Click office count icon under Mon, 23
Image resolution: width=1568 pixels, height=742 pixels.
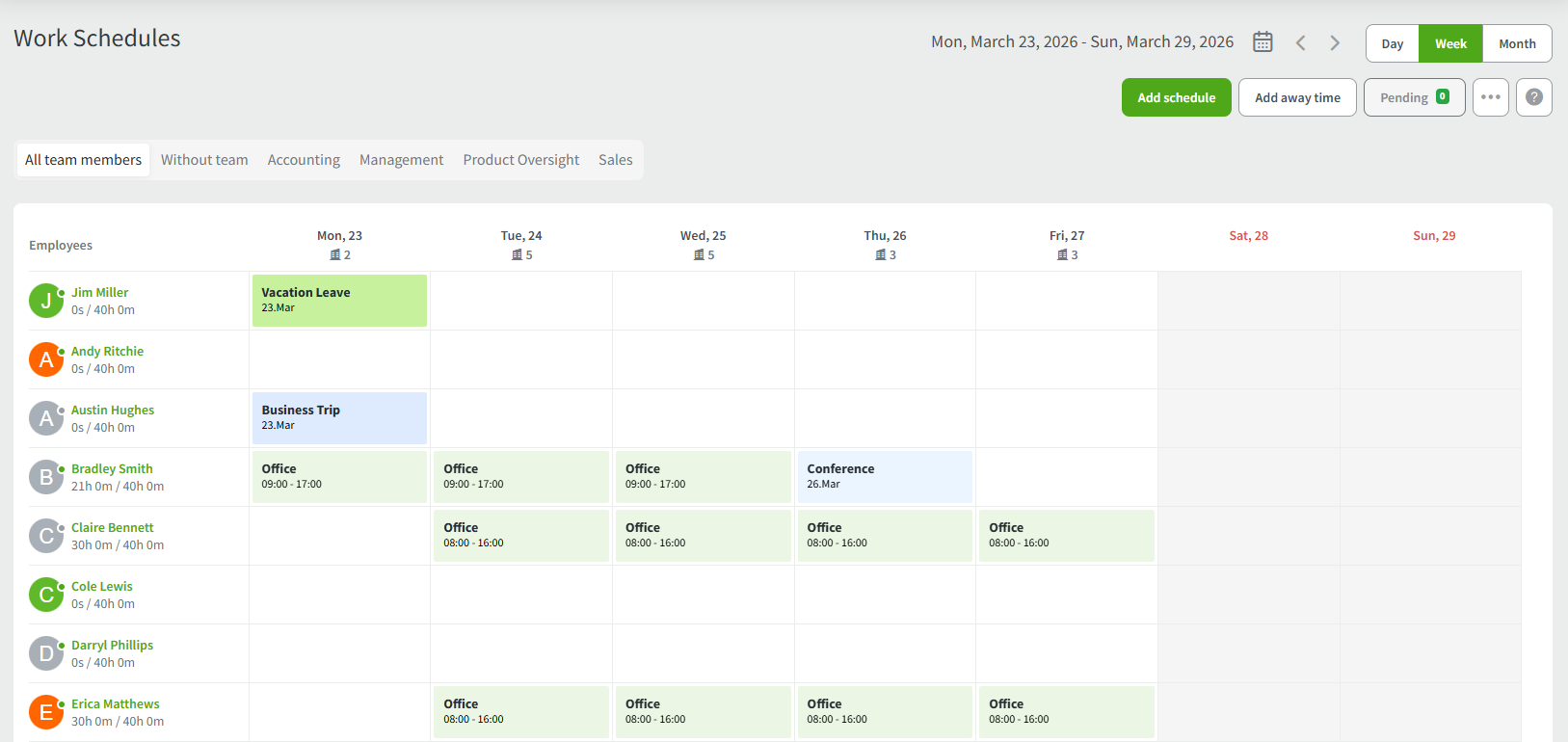[x=335, y=255]
